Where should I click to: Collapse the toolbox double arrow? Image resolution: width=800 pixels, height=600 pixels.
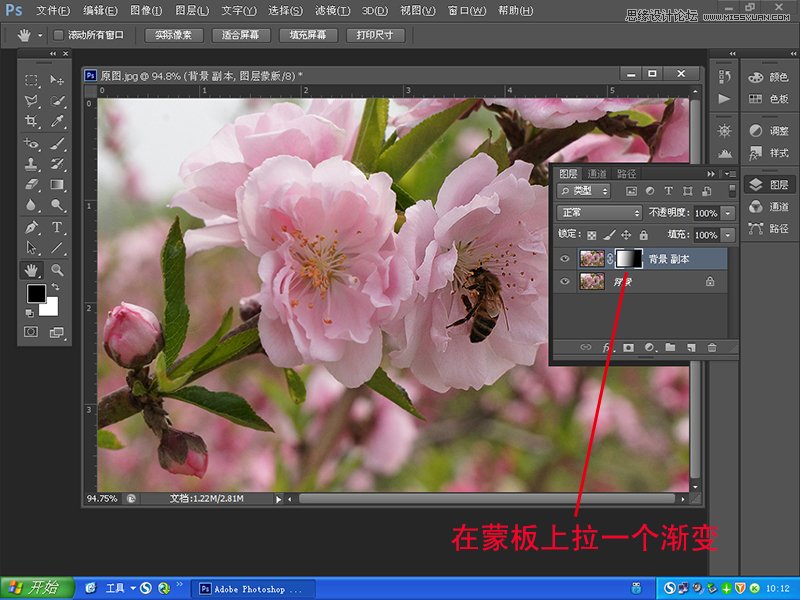(53, 54)
